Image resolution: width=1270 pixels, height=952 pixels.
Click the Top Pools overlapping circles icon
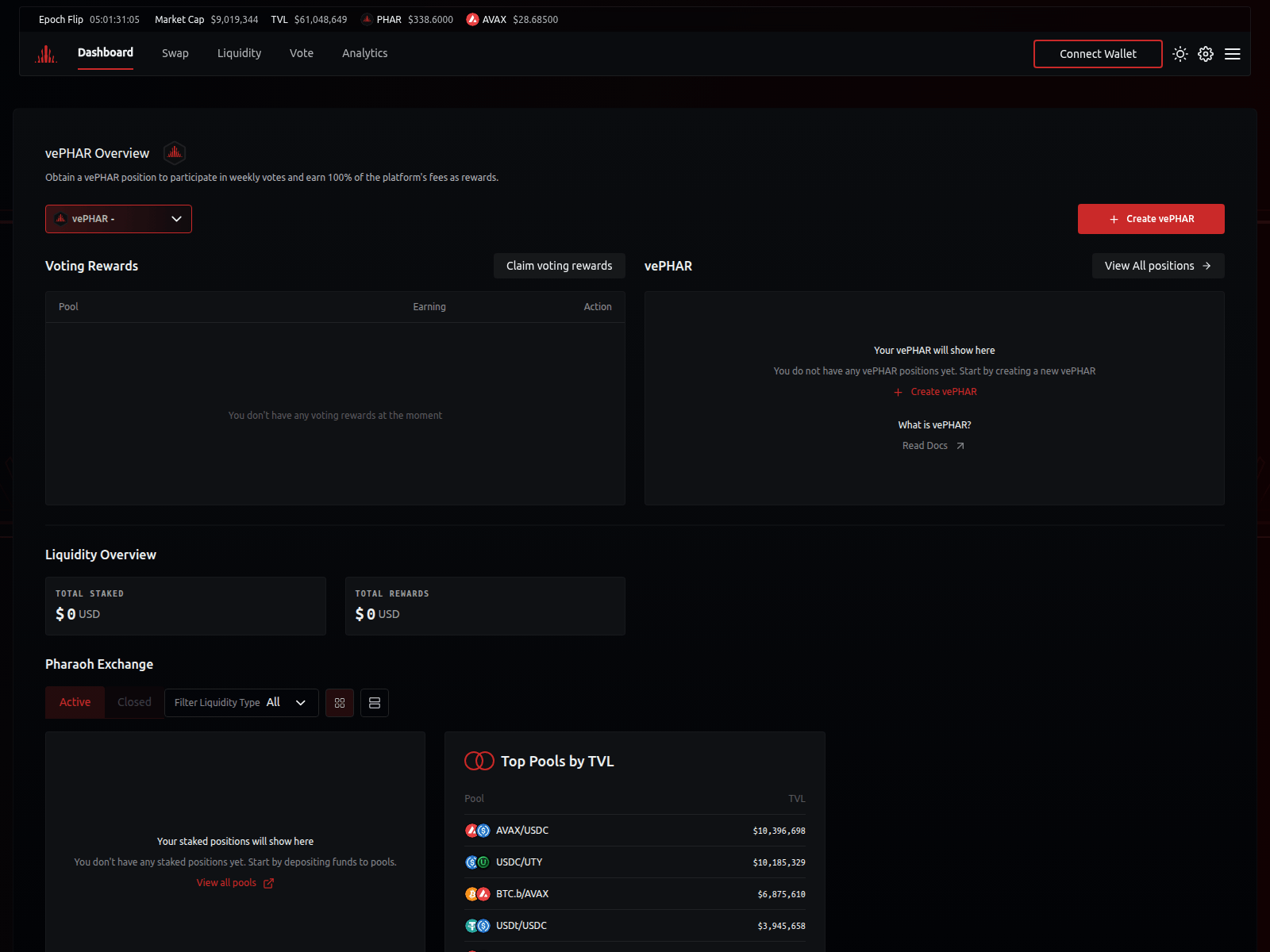point(479,761)
